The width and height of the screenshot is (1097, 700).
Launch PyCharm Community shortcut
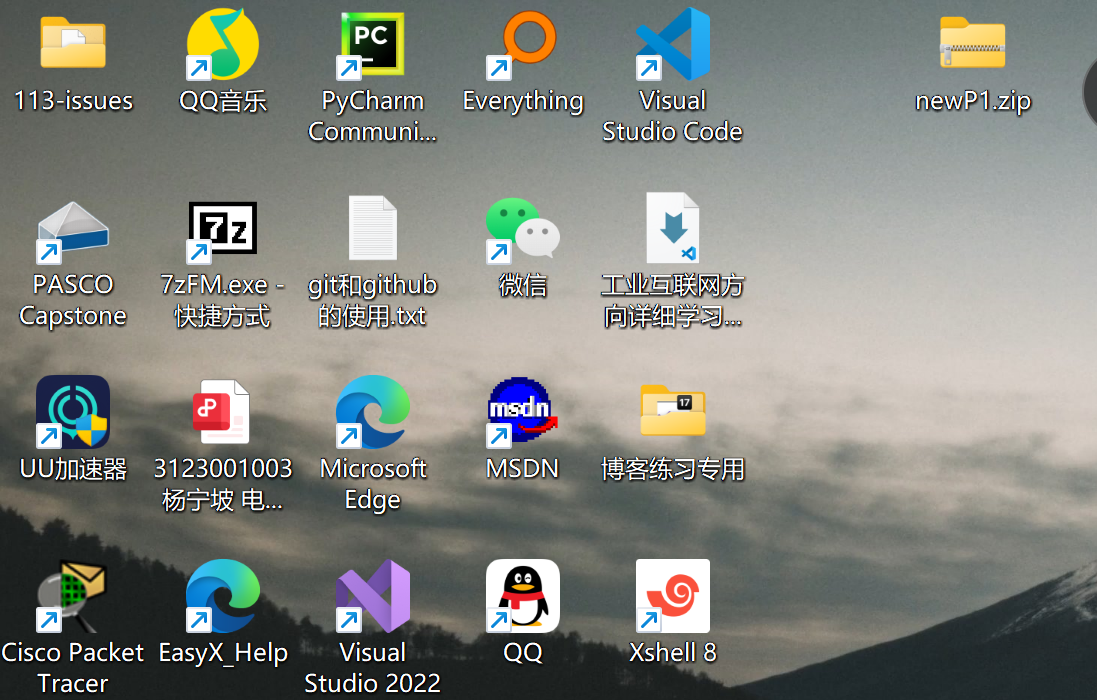pyautogui.click(x=372, y=43)
